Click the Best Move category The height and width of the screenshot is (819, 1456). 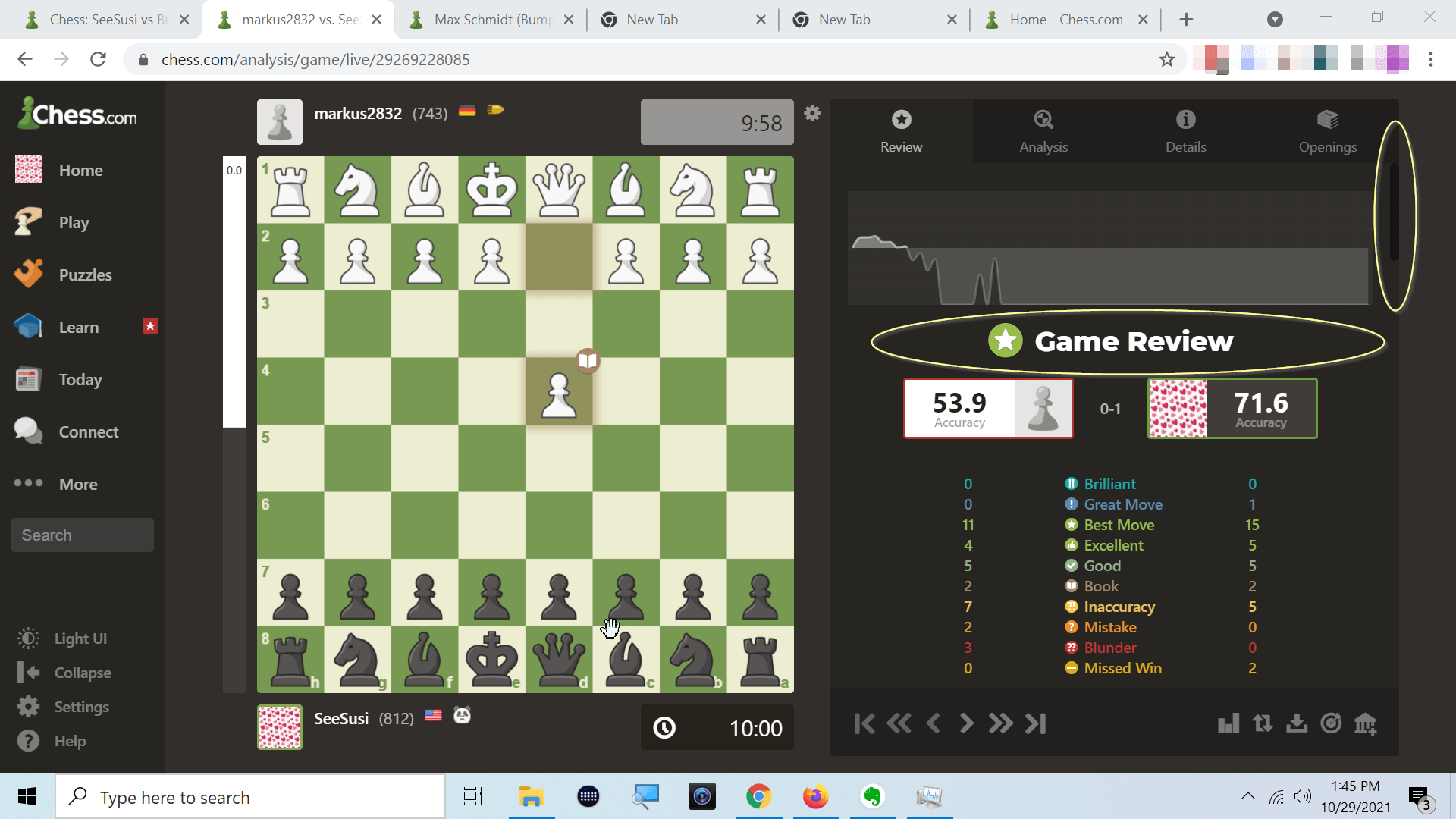(x=1109, y=525)
